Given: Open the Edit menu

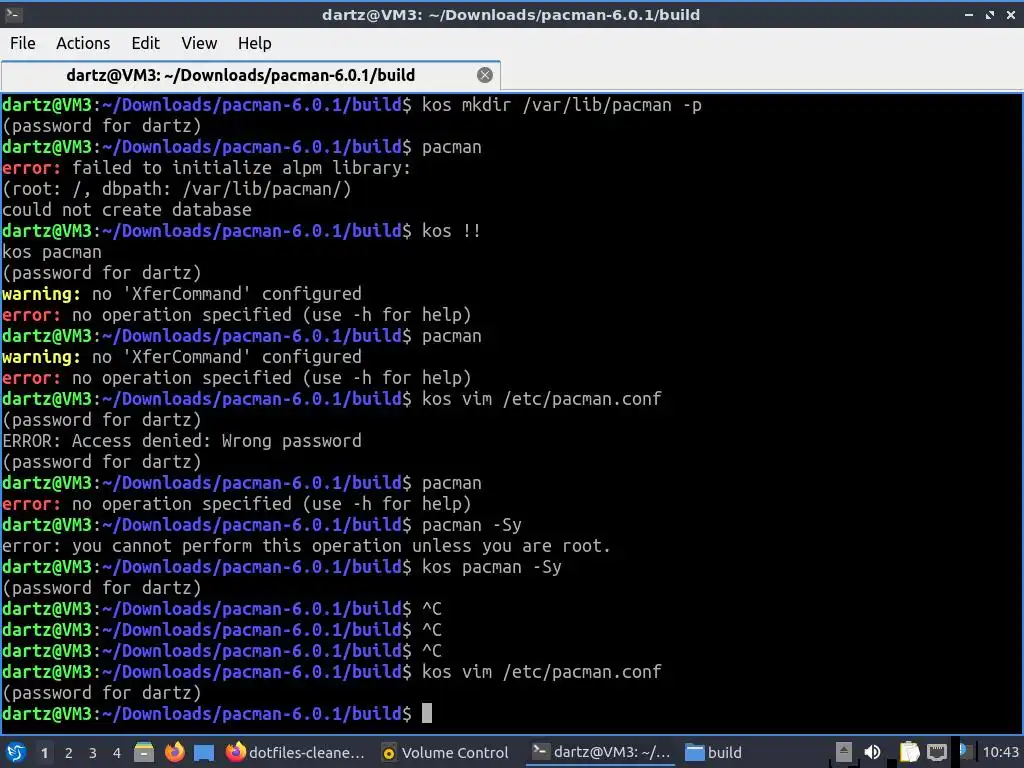Looking at the screenshot, I should [x=145, y=43].
